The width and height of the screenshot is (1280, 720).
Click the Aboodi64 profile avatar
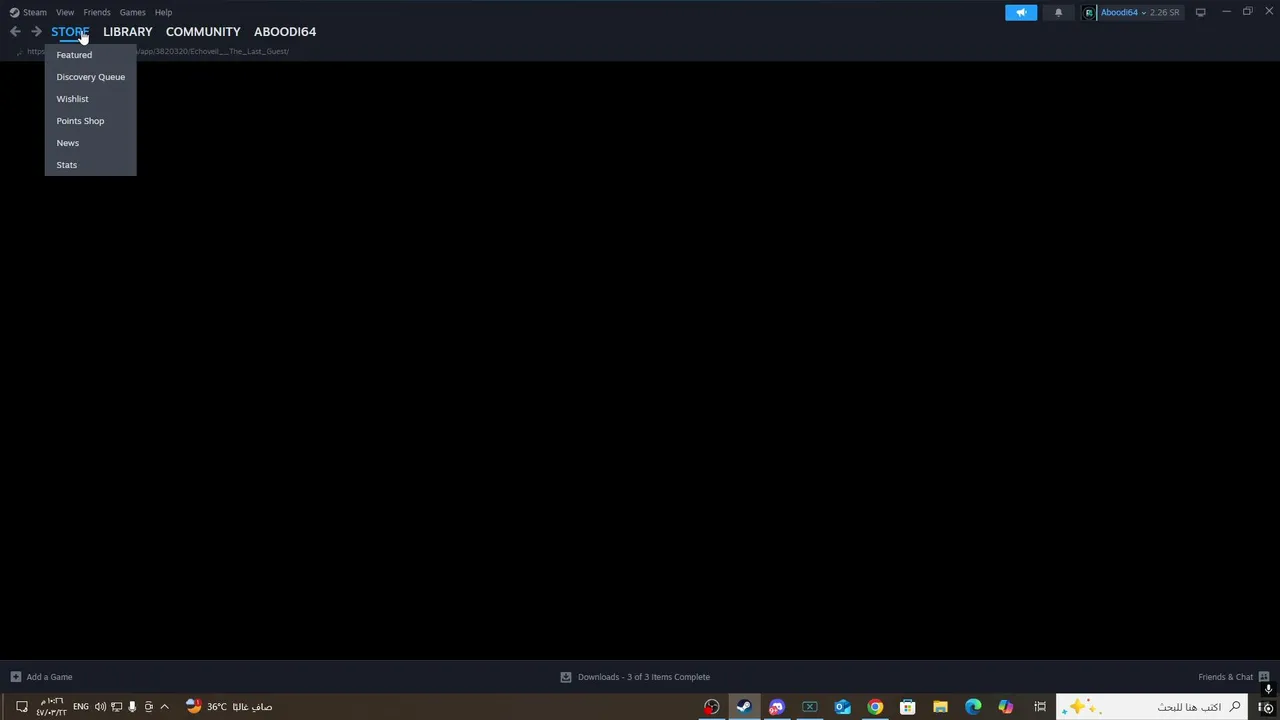coord(1089,12)
